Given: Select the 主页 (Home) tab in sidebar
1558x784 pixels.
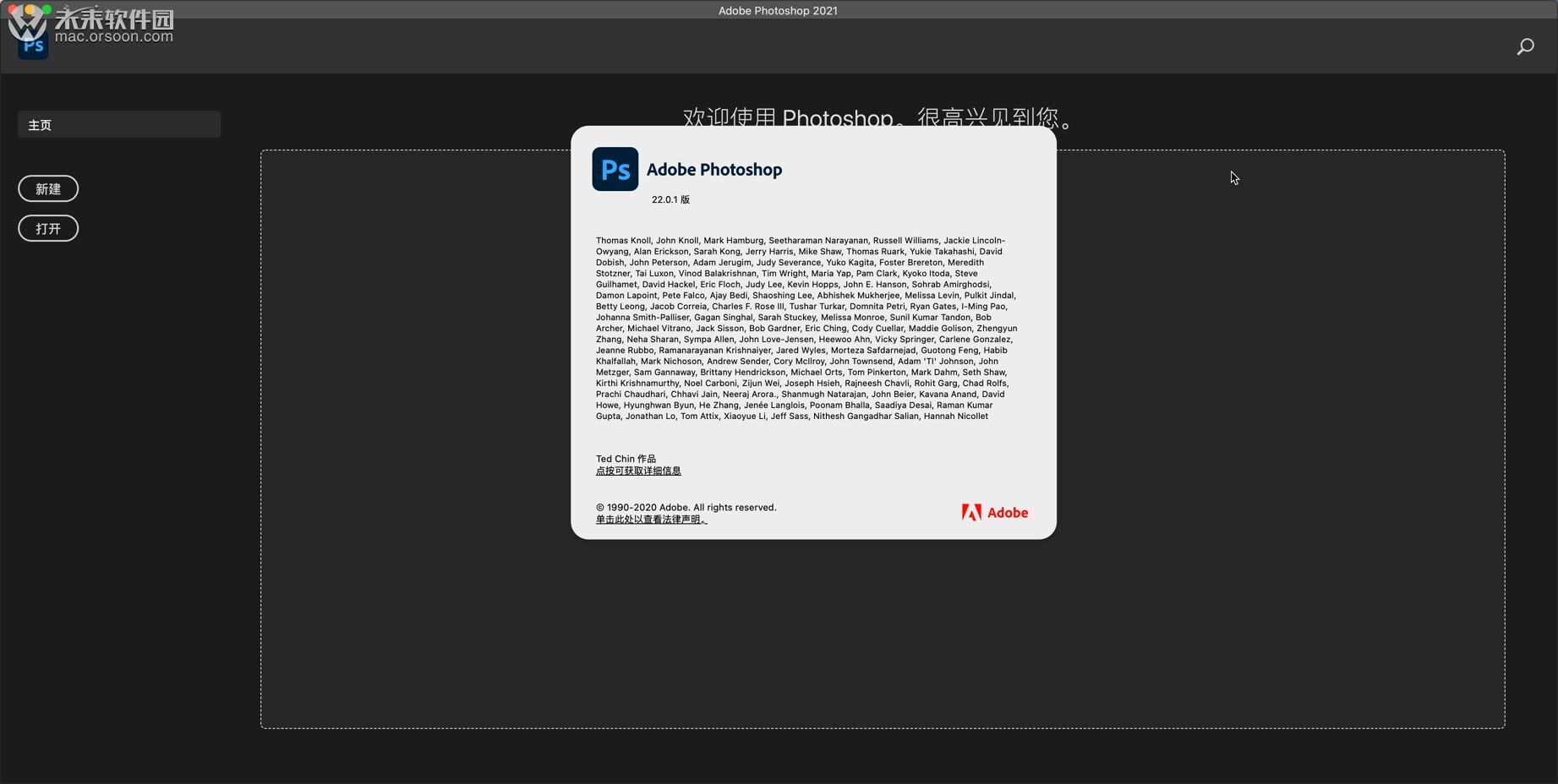Looking at the screenshot, I should pos(119,124).
